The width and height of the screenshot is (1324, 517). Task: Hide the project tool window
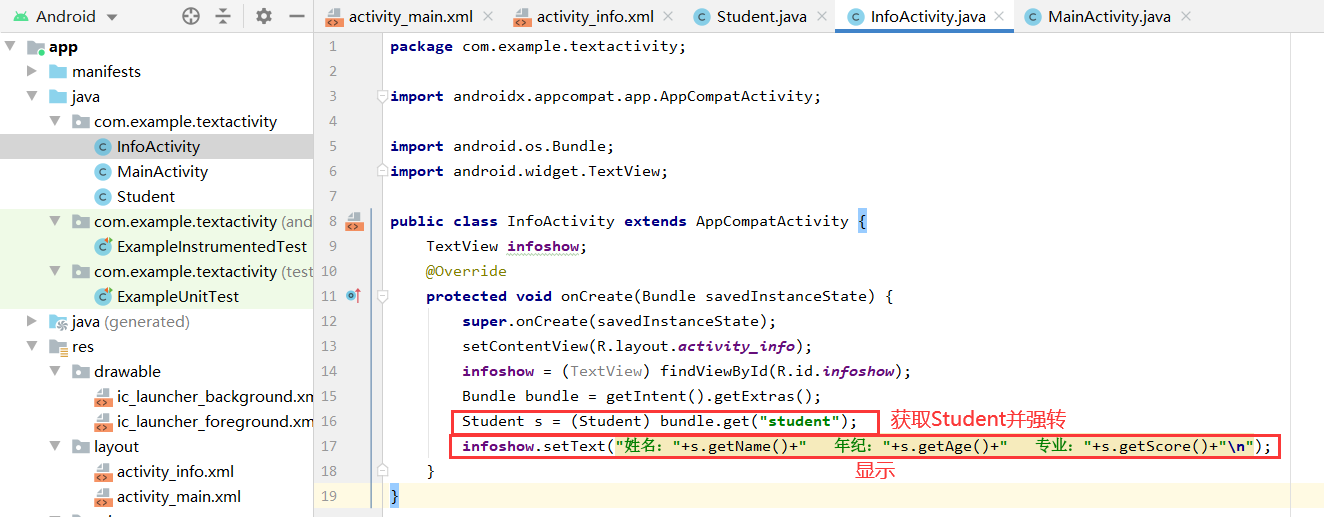pos(296,16)
